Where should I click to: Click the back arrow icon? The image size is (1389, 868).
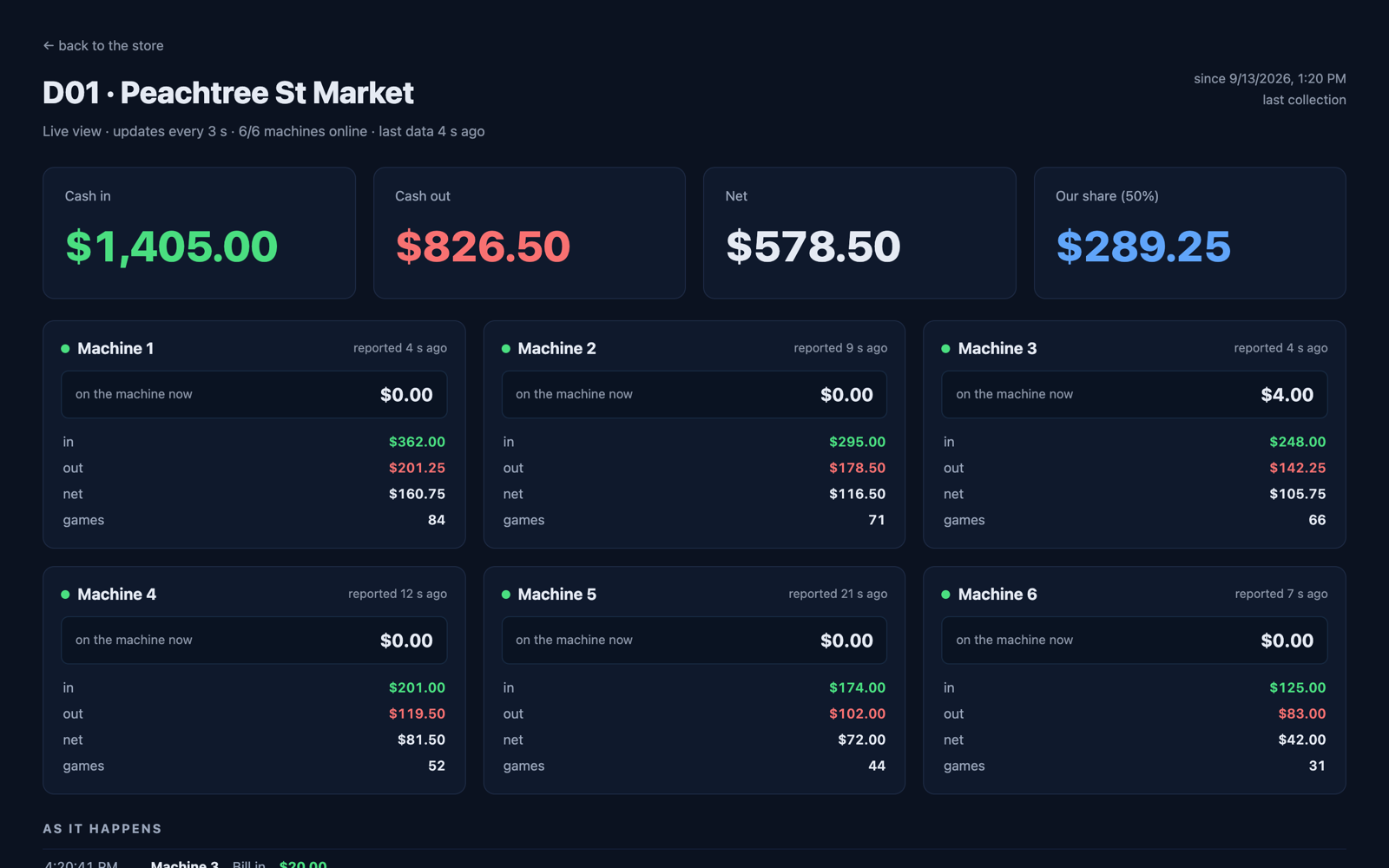click(x=49, y=45)
